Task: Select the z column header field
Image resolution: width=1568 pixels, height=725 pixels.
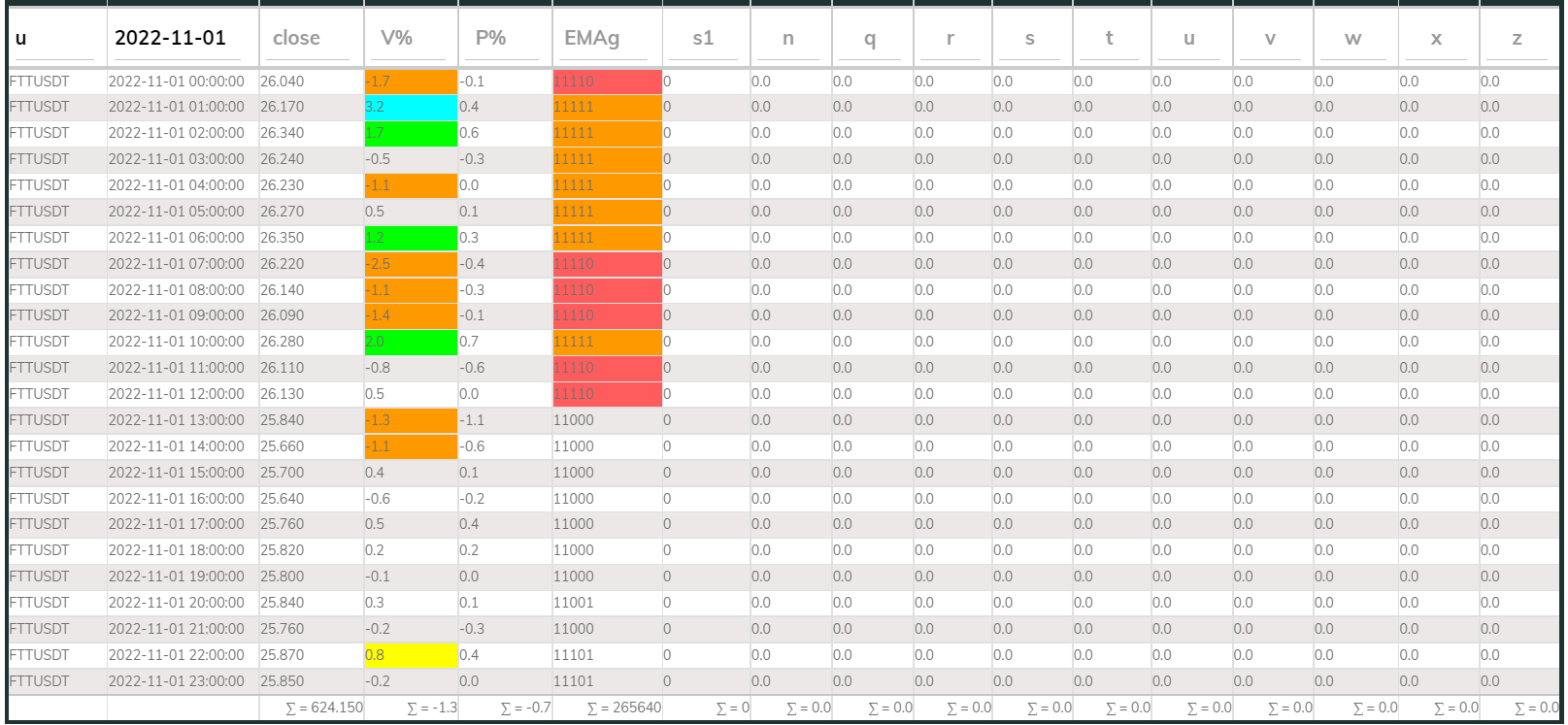Action: 1517,39
